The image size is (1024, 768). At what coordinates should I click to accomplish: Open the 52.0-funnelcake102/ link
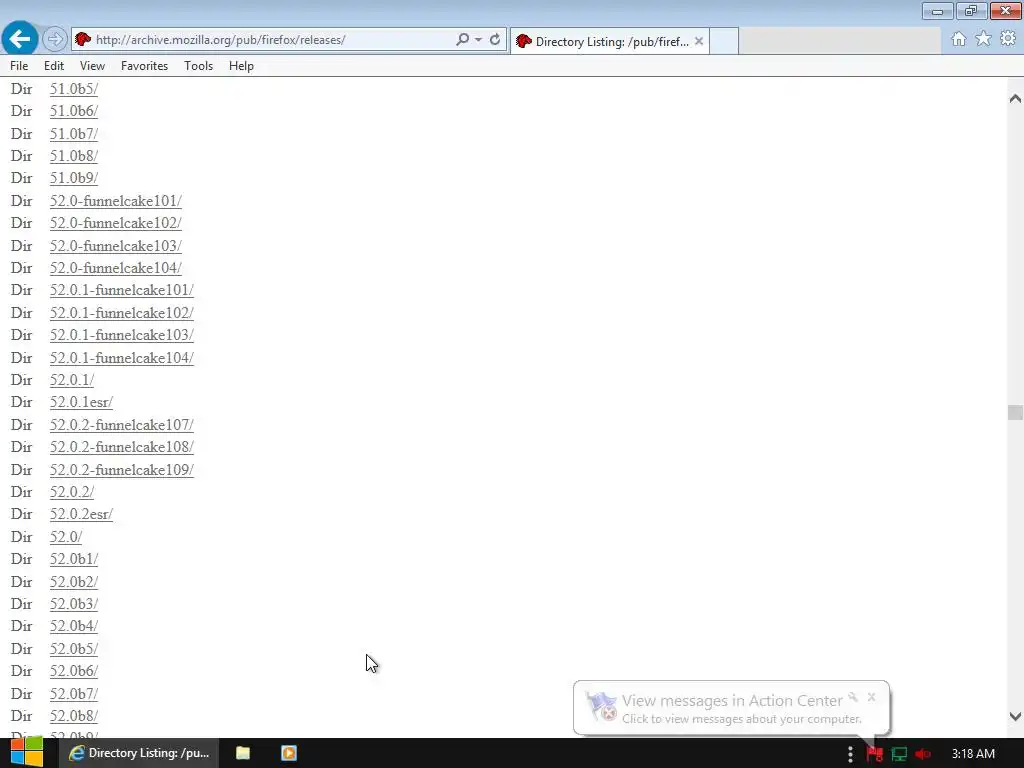(x=116, y=223)
